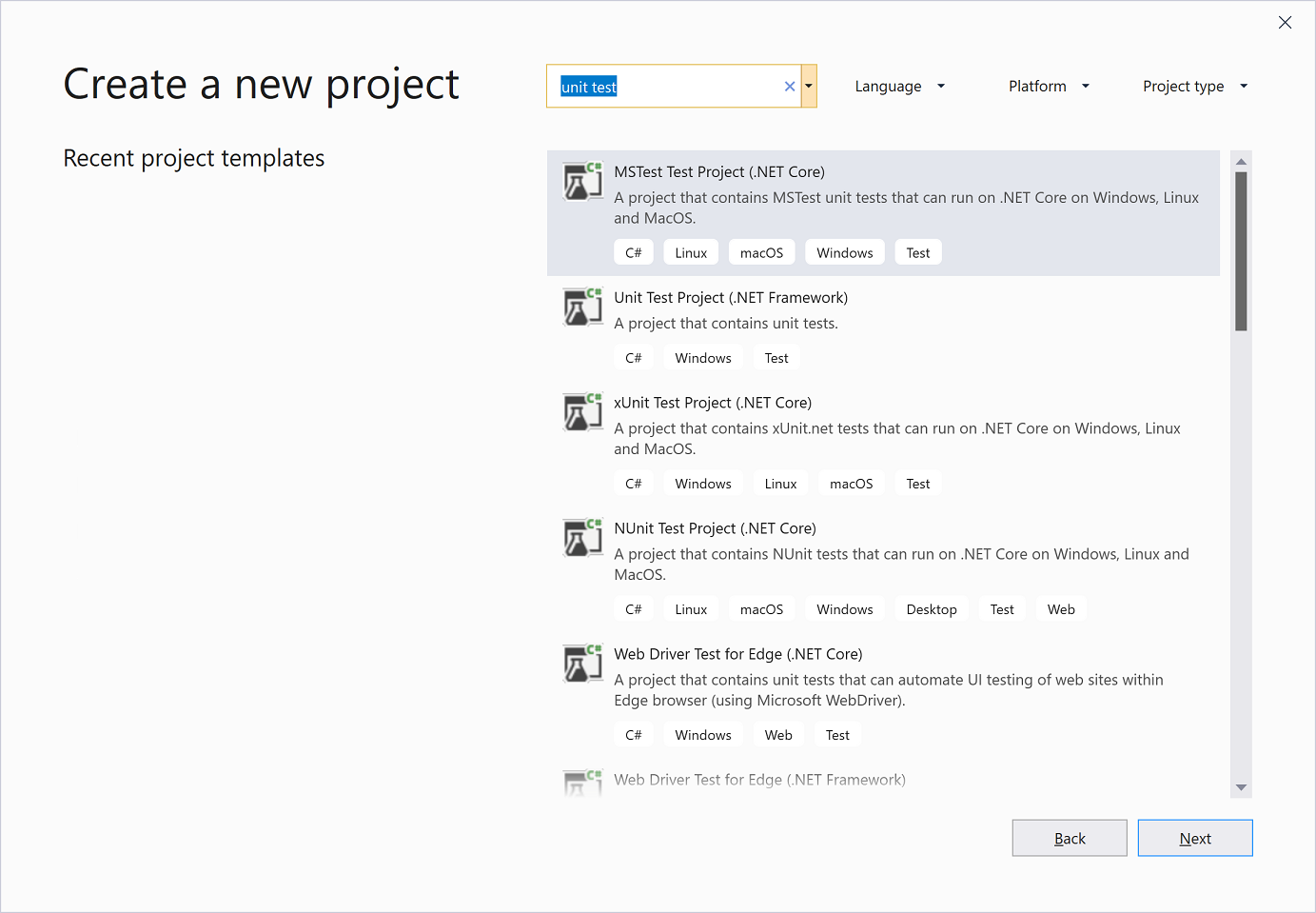Viewport: 1316px width, 913px height.
Task: Select Unit Test Project (.NET Framework) template
Action: [731, 298]
